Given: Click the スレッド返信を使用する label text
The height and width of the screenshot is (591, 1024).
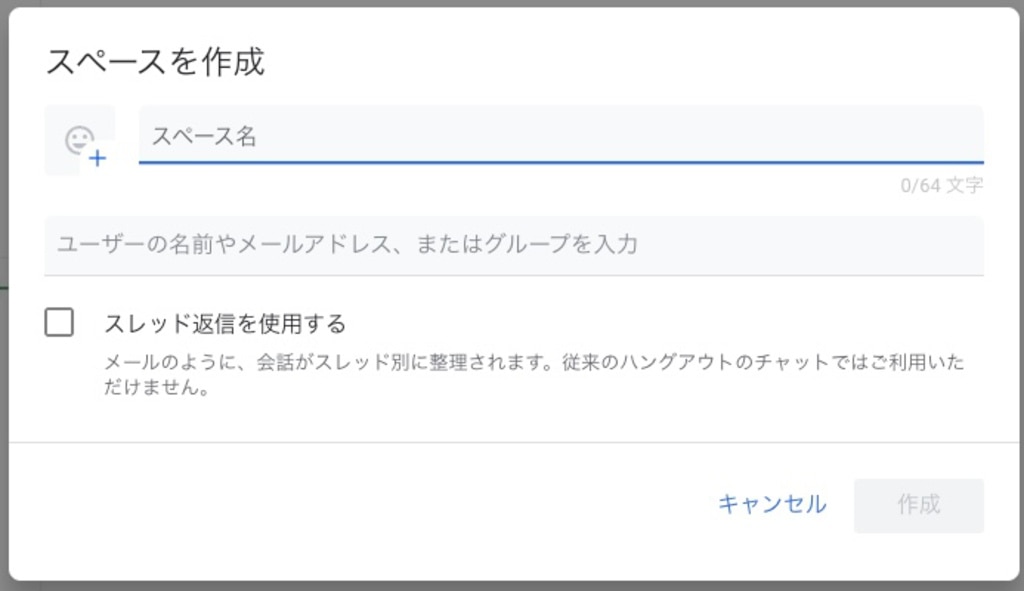Looking at the screenshot, I should (225, 324).
